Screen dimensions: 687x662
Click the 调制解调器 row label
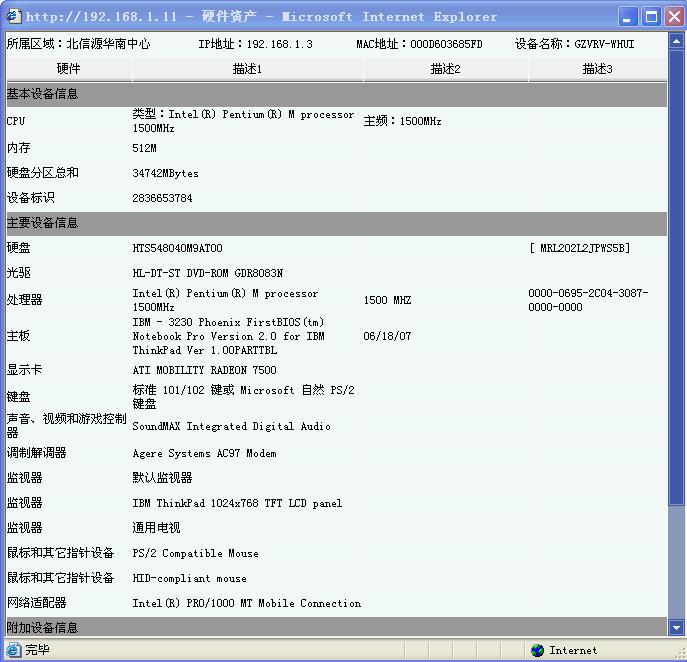click(x=37, y=453)
